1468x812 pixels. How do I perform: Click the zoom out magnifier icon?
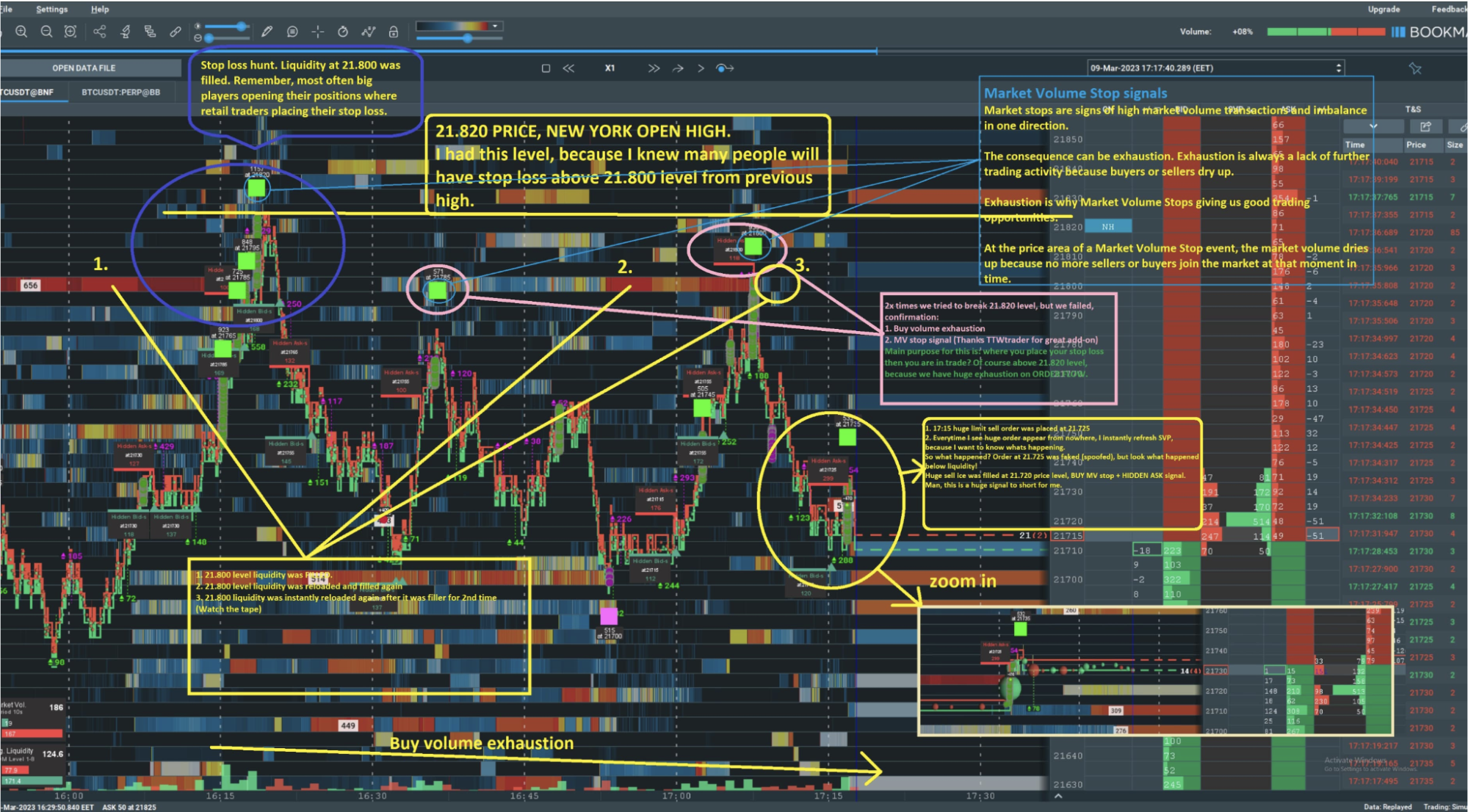pos(46,32)
